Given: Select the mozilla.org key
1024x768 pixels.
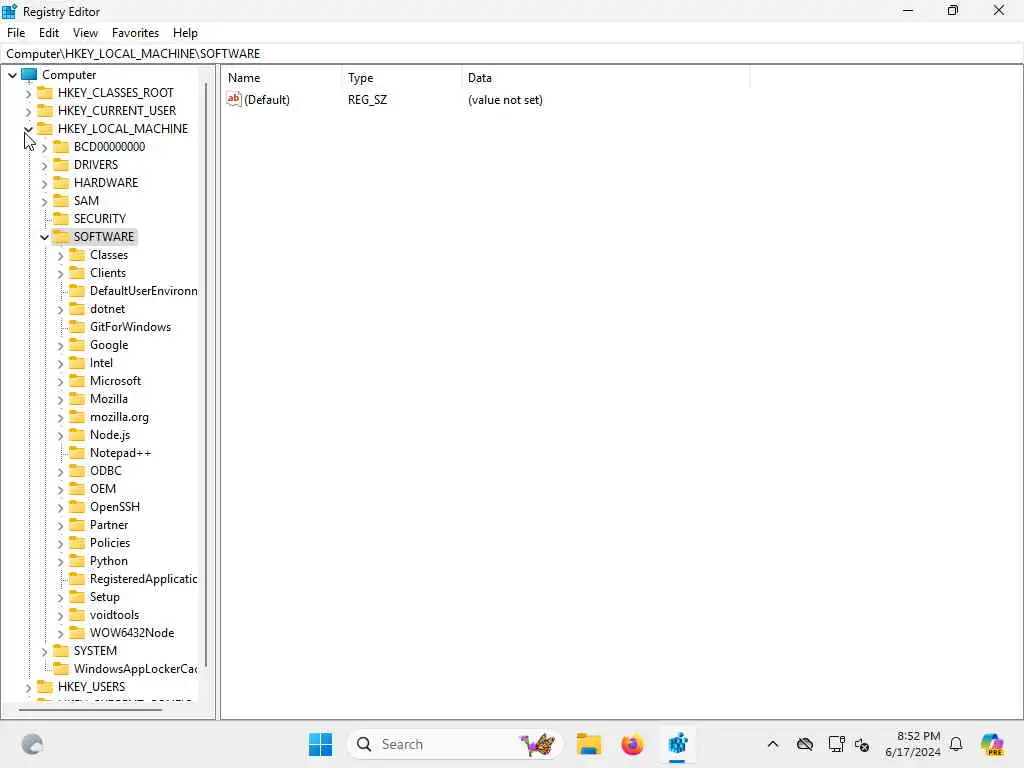Looking at the screenshot, I should tap(119, 417).
